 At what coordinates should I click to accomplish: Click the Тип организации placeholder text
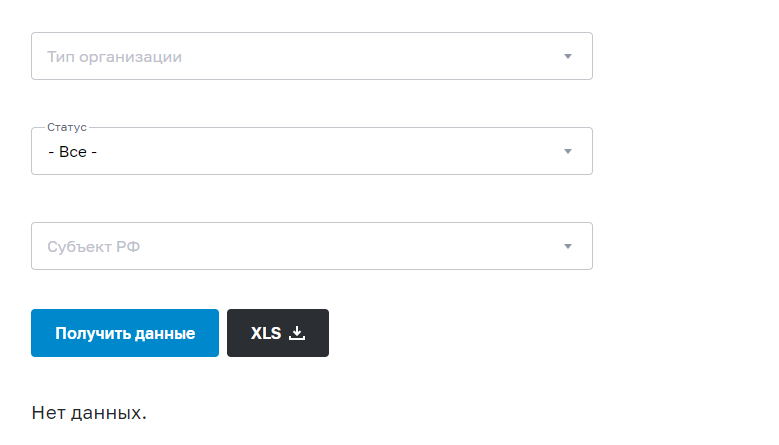(114, 57)
